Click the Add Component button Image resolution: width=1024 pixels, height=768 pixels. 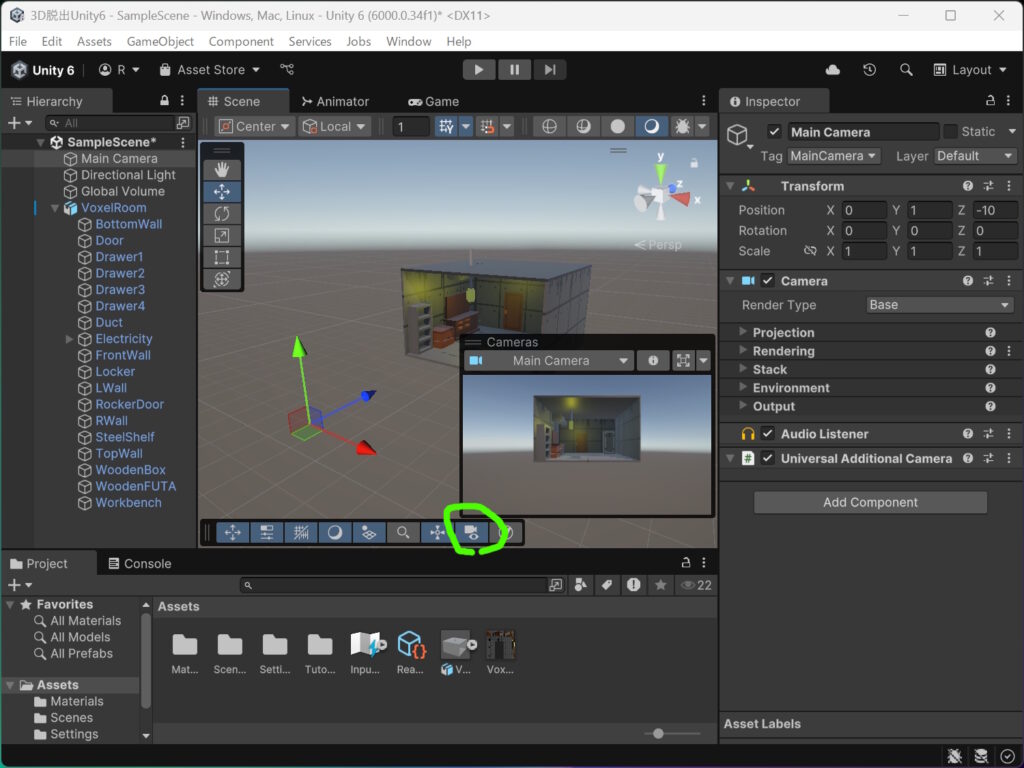pyautogui.click(x=870, y=502)
